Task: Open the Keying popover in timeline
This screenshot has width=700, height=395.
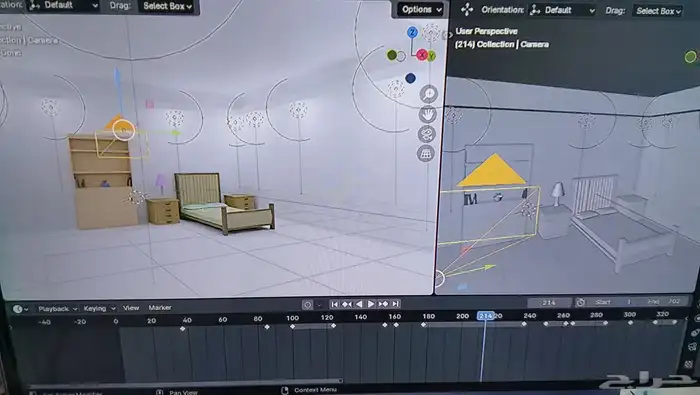Action: pyautogui.click(x=99, y=308)
